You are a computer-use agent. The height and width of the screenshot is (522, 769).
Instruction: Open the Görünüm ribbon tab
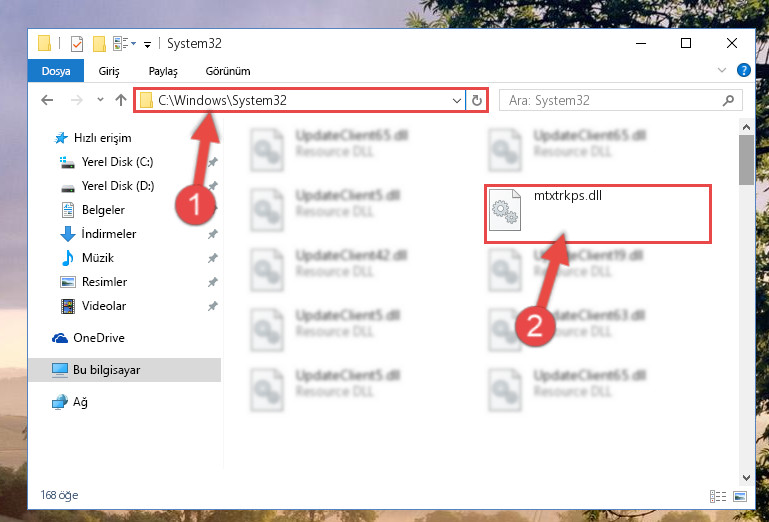(x=228, y=71)
